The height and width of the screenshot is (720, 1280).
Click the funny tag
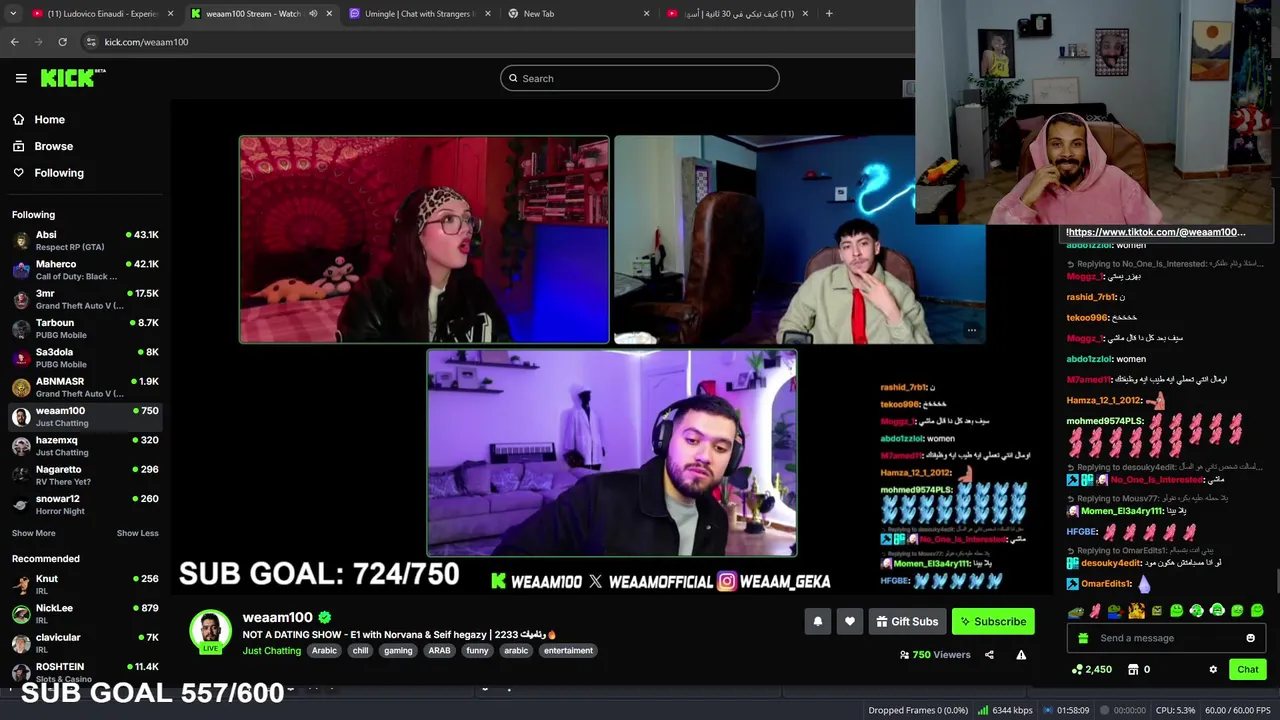point(477,650)
